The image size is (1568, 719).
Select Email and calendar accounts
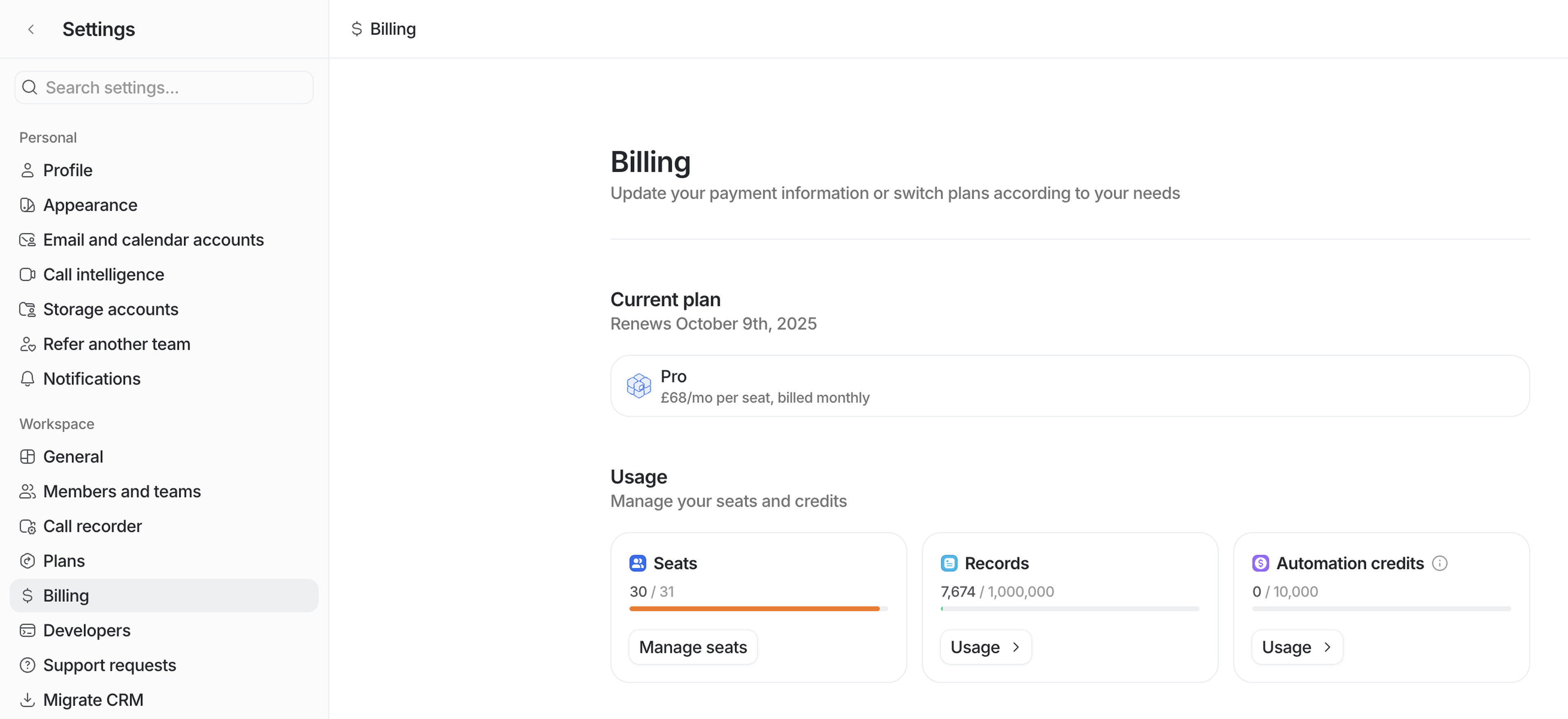coord(154,240)
